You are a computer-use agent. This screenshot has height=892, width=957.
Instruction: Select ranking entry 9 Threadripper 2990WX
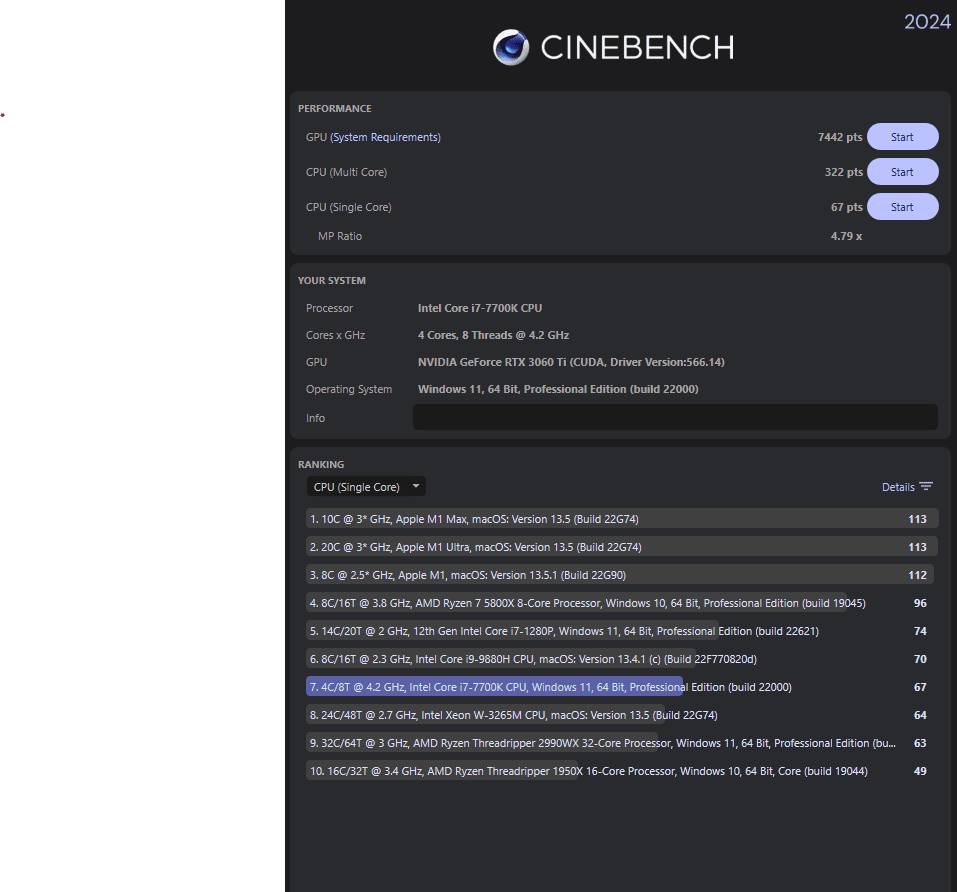[x=621, y=743]
